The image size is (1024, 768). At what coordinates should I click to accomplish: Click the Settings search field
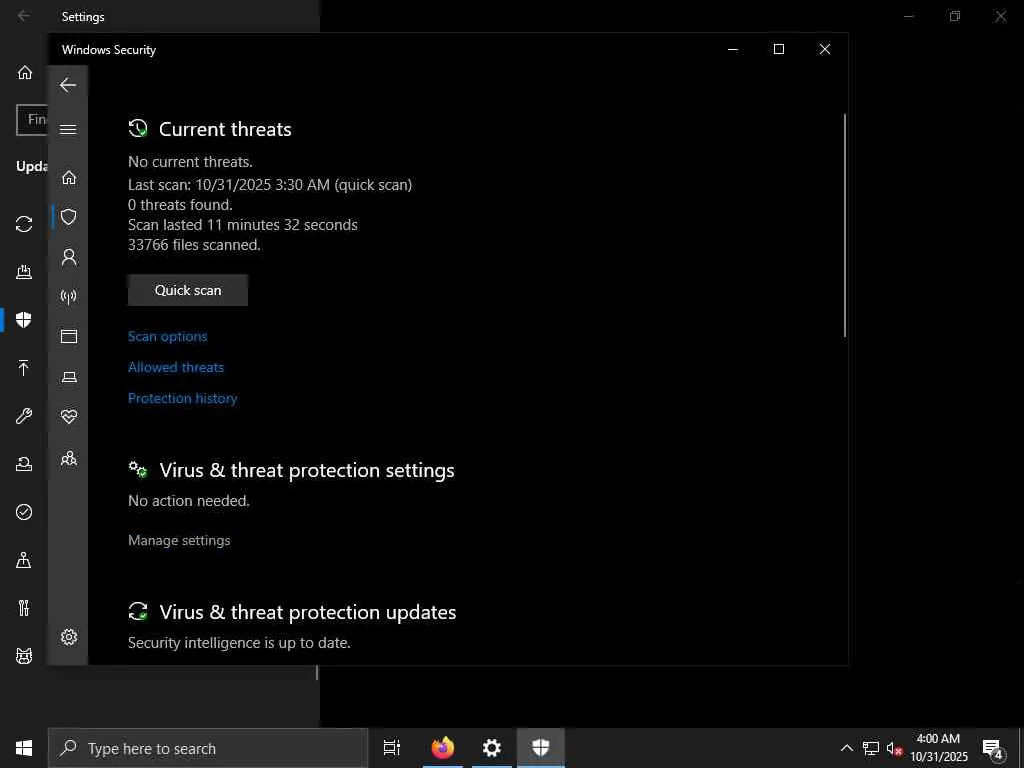point(32,120)
